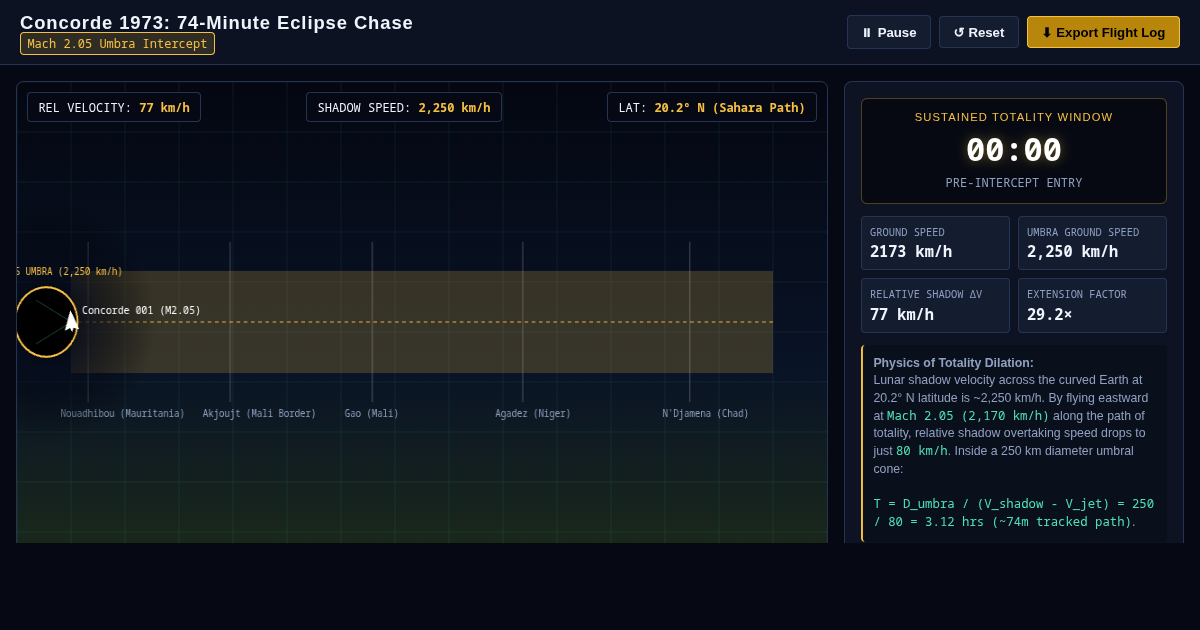Click the Concorde aircraft arrow icon
Screen dimensions: 1200x630
71,320
